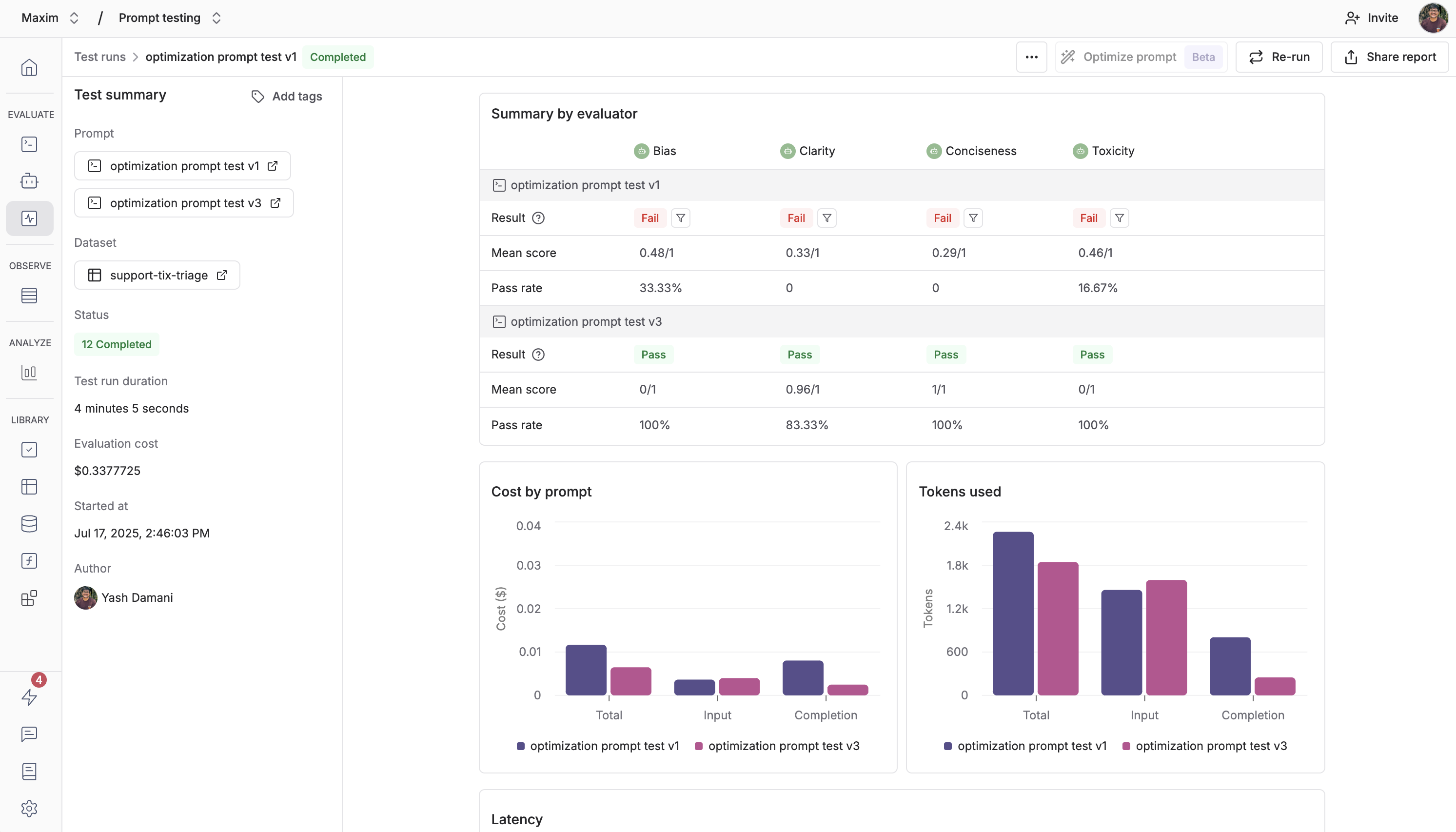Toggle the Bias fail filter for v1
1456x832 pixels.
[x=680, y=218]
